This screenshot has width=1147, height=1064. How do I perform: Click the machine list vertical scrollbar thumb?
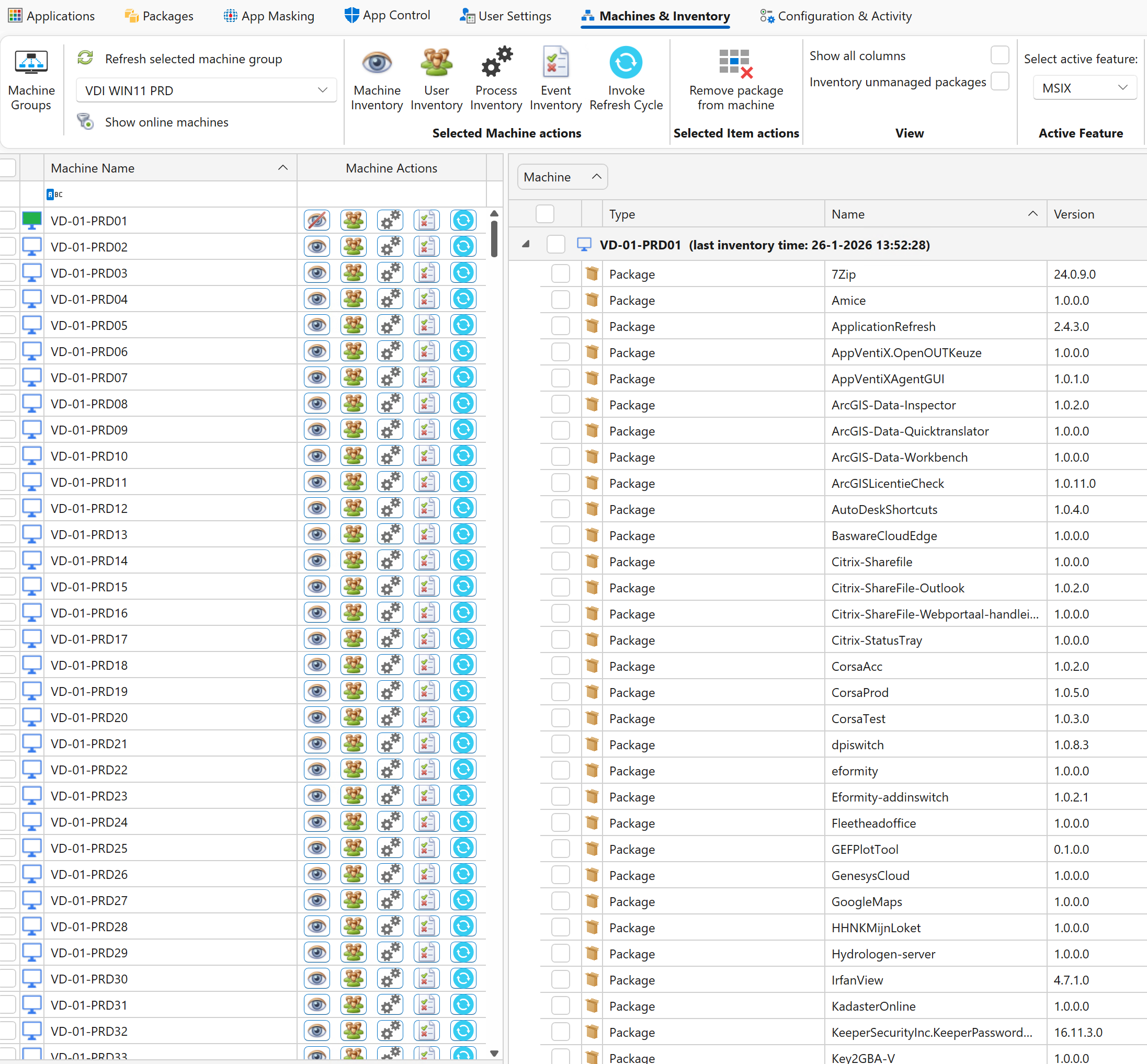494,238
